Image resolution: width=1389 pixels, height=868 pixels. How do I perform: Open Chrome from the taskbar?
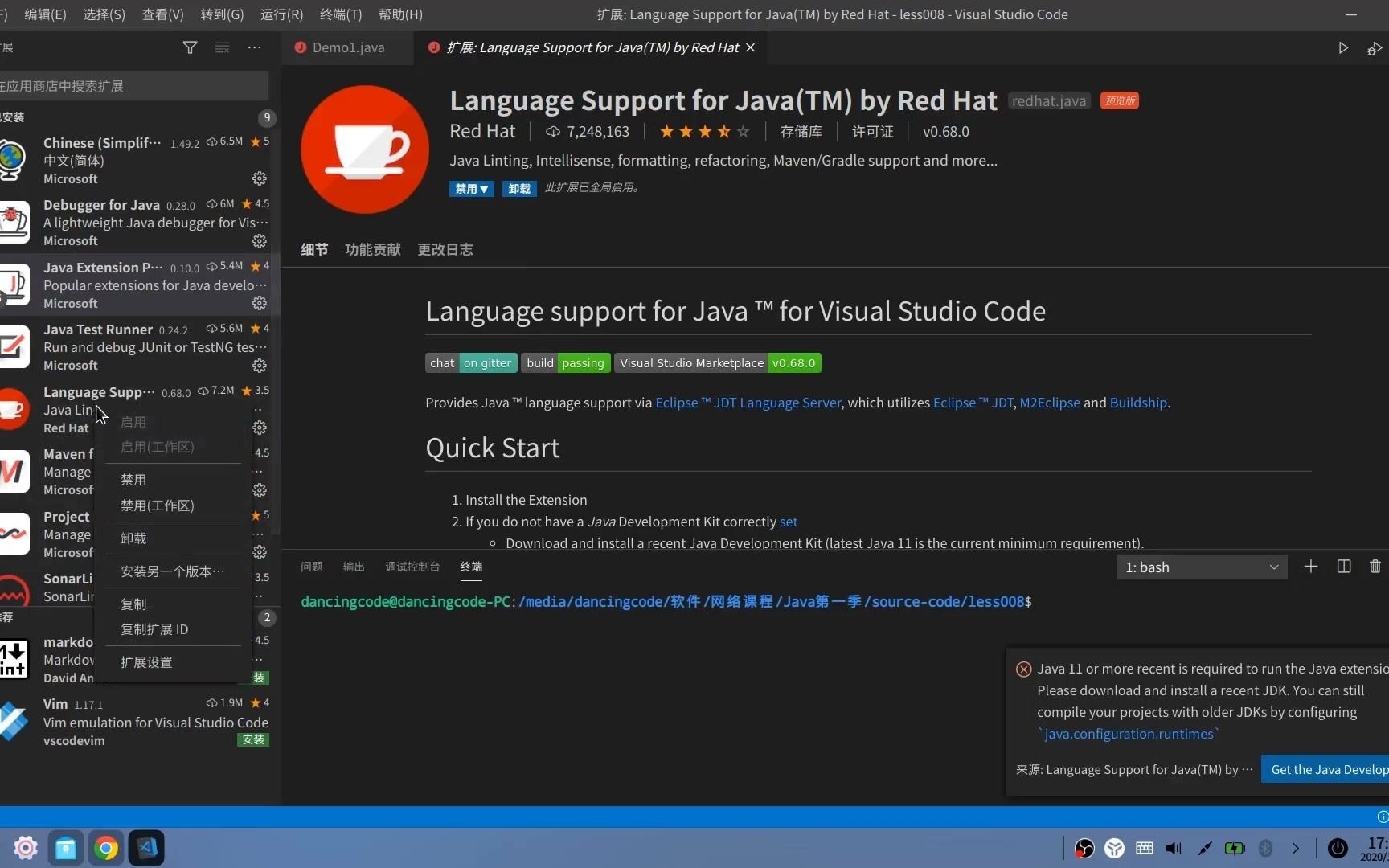pyautogui.click(x=105, y=848)
